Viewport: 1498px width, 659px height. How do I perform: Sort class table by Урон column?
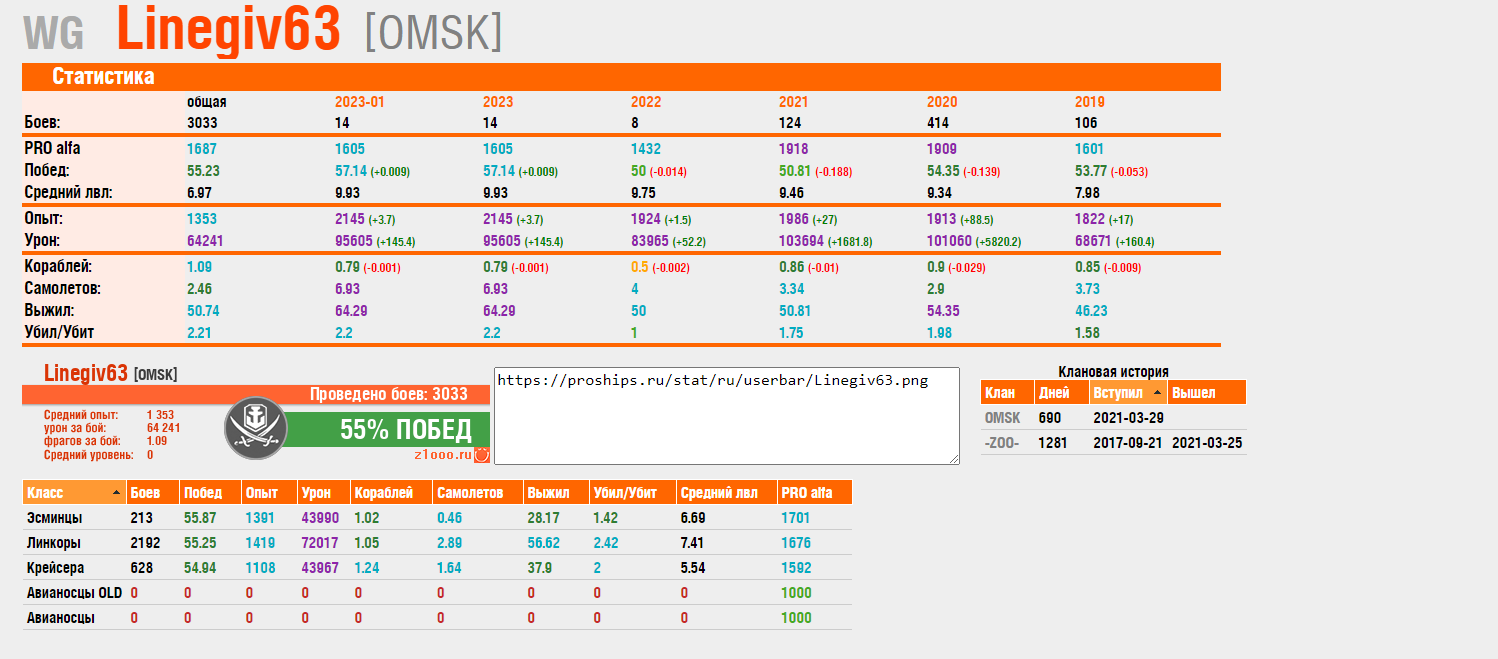[x=322, y=493]
